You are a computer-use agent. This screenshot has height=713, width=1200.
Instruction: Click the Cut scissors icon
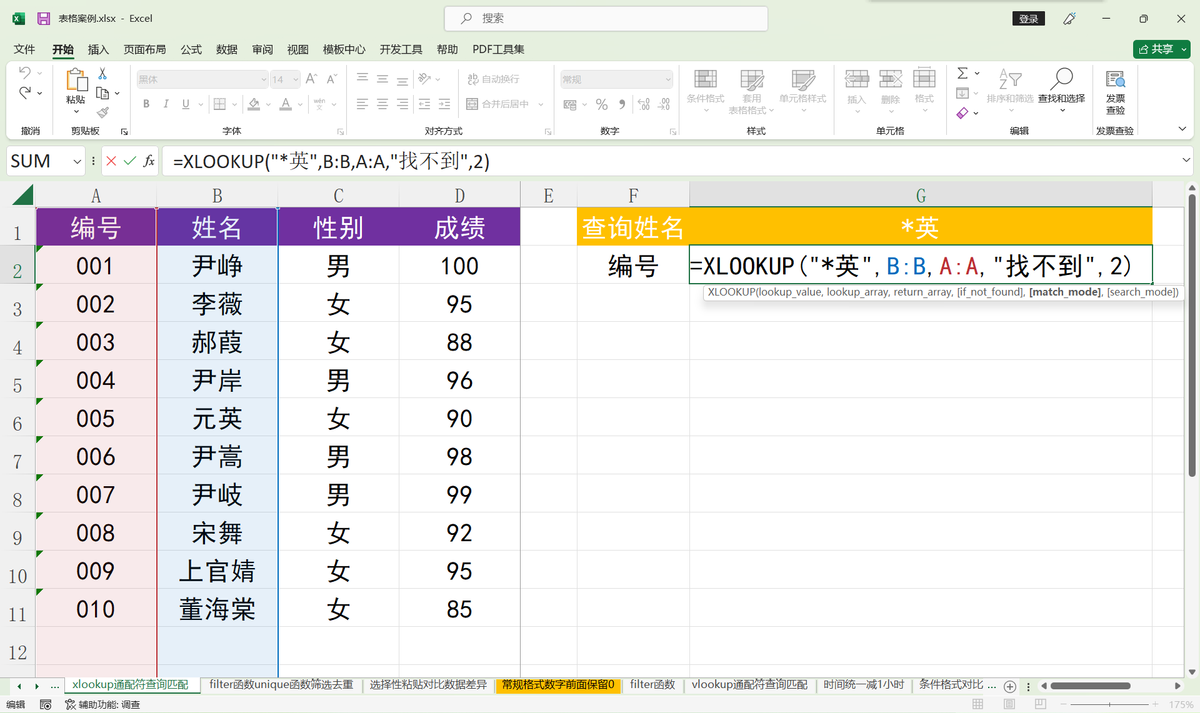point(102,74)
